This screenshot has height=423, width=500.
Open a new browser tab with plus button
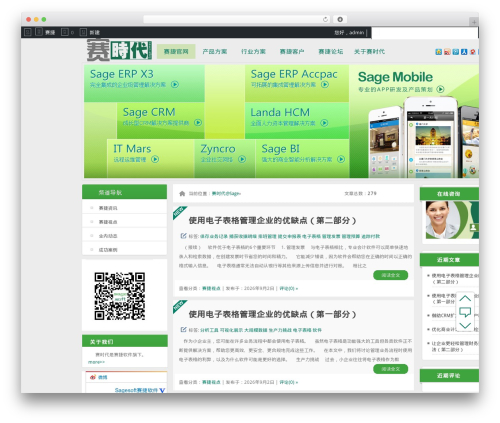tap(474, 22)
